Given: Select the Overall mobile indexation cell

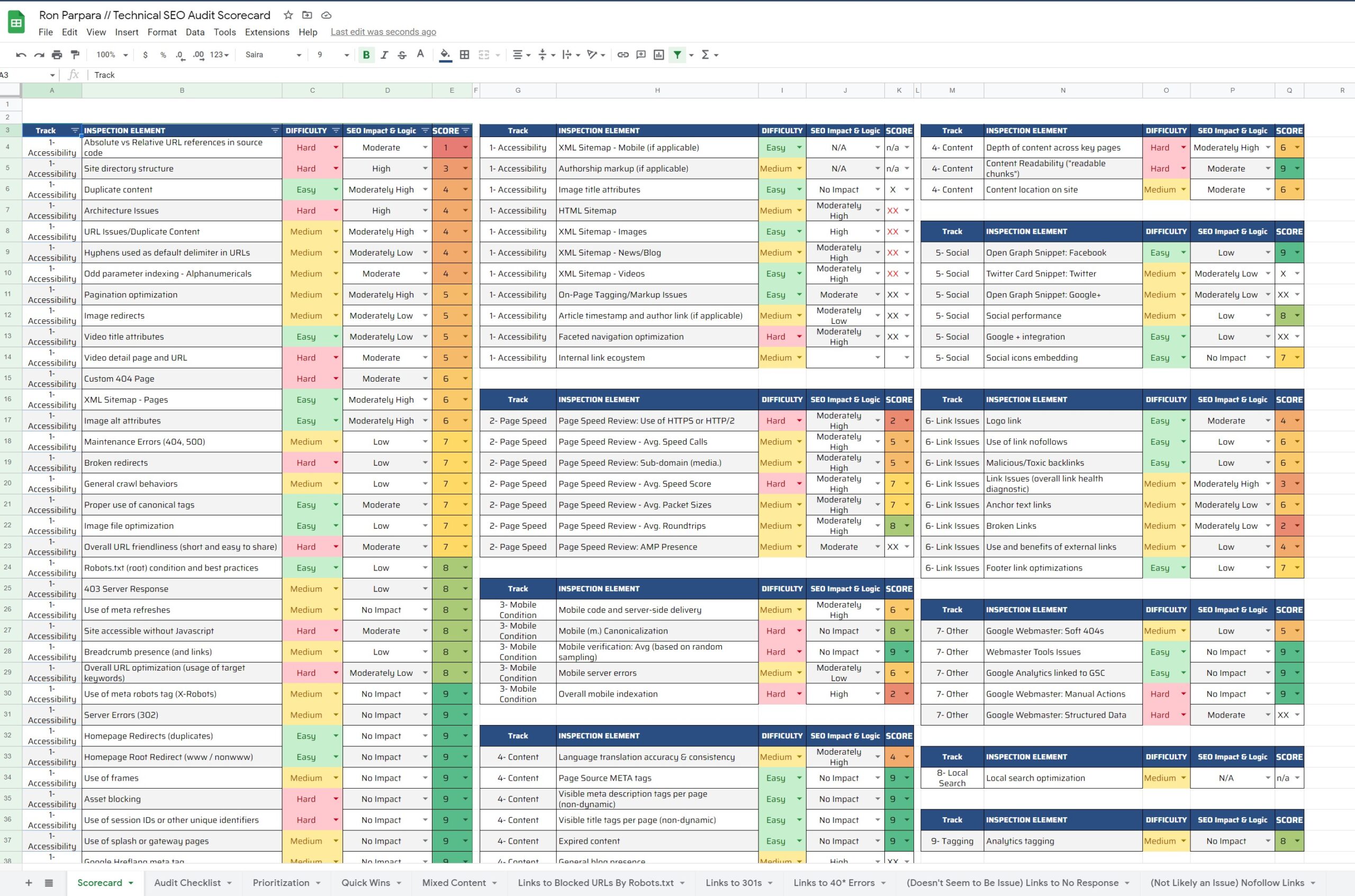Looking at the screenshot, I should point(657,694).
